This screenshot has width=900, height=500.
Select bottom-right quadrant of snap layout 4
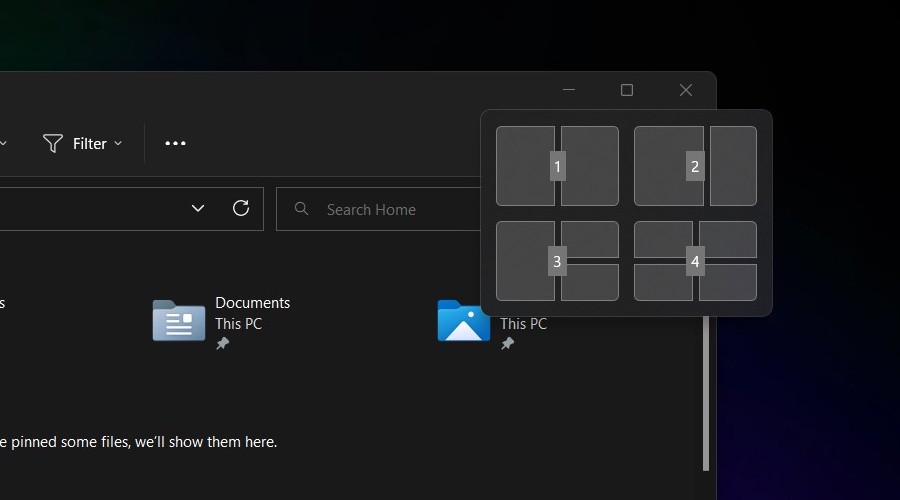coord(728,282)
